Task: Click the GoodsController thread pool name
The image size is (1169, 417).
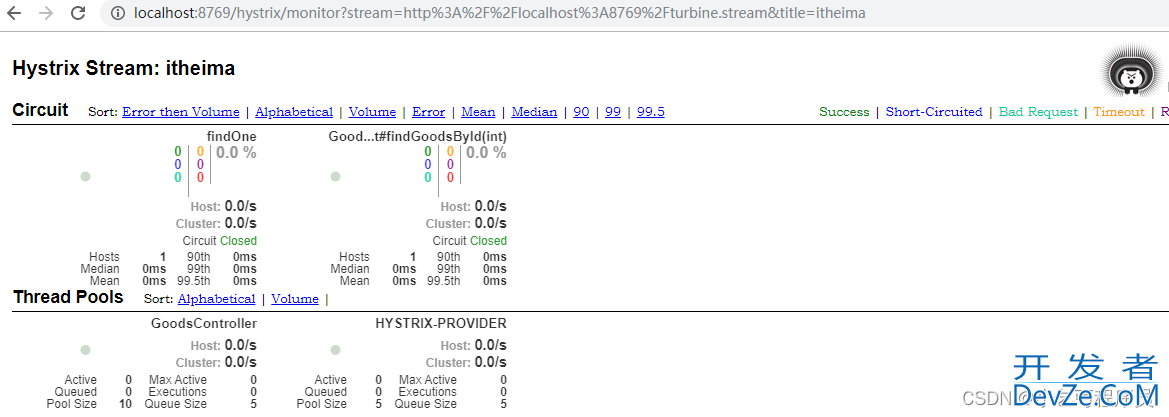Action: pyautogui.click(x=204, y=324)
